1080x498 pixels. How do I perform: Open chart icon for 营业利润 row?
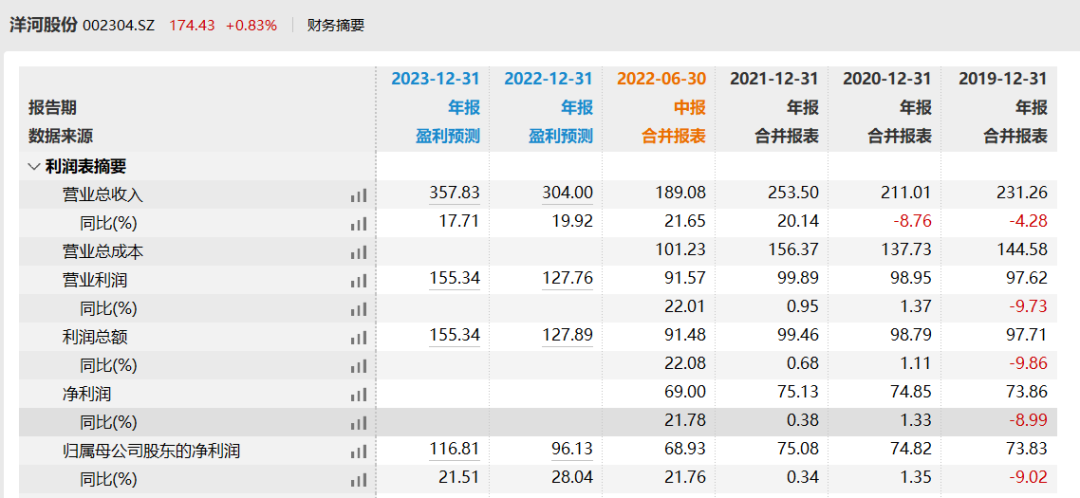point(358,281)
